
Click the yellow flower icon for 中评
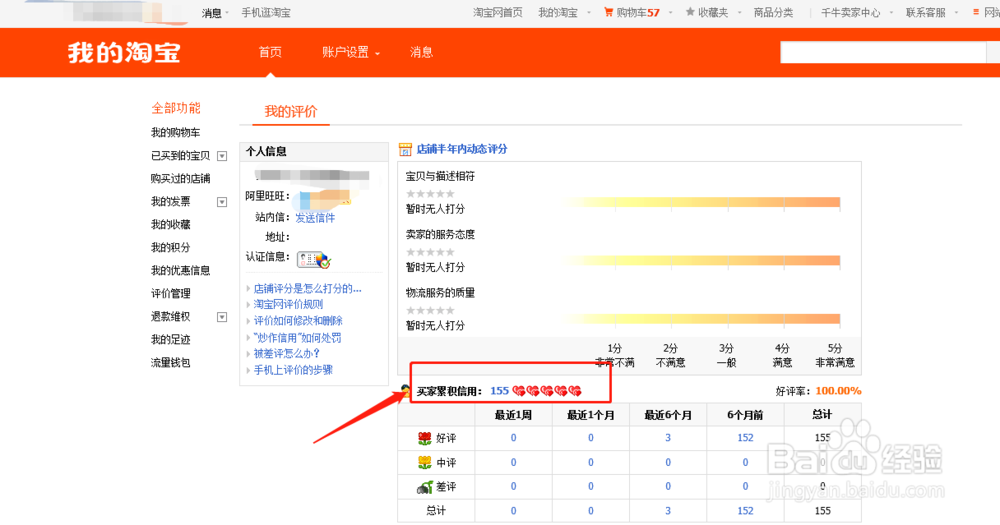(425, 462)
